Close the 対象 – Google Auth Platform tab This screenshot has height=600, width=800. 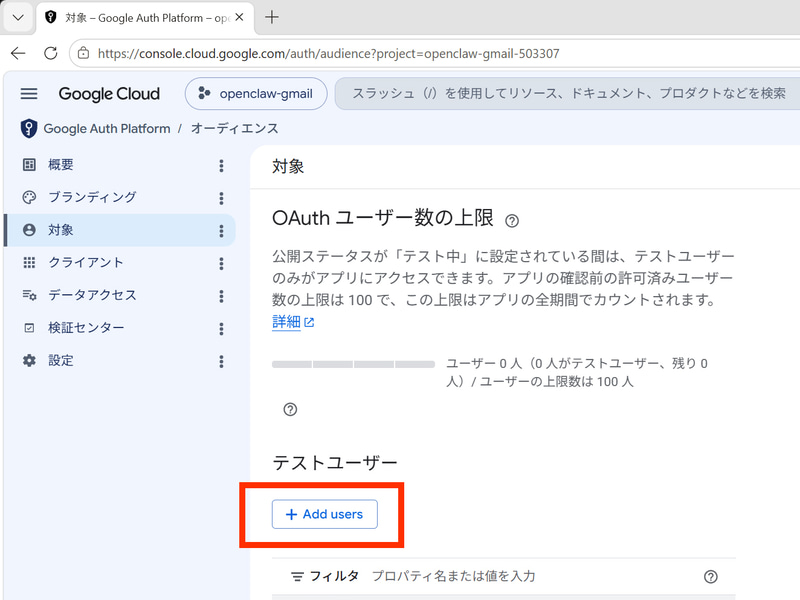click(x=239, y=17)
